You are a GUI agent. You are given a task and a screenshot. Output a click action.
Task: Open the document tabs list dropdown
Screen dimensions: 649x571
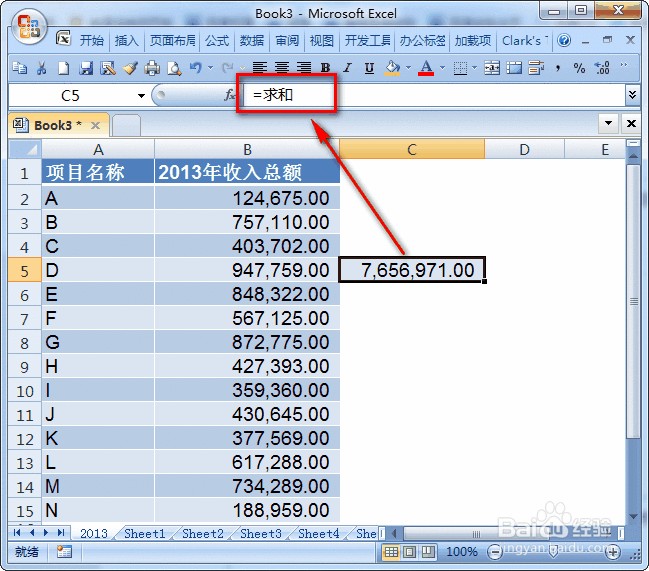pos(608,123)
